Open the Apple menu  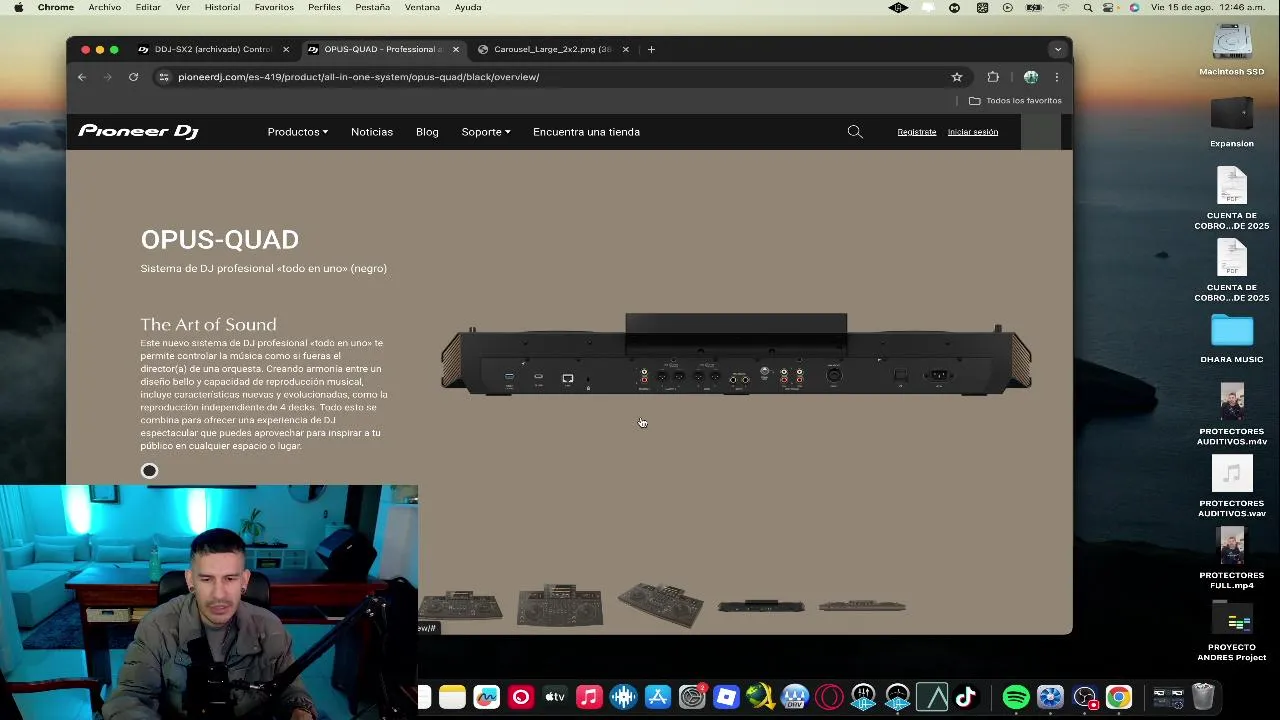pyautogui.click(x=18, y=7)
